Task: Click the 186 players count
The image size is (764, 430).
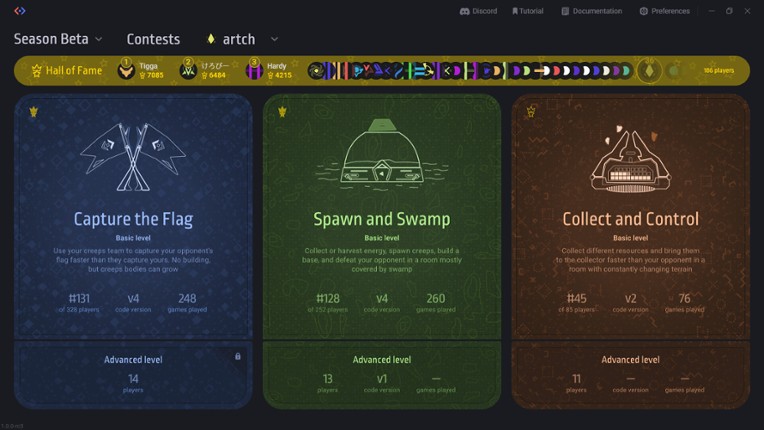Action: tap(718, 71)
